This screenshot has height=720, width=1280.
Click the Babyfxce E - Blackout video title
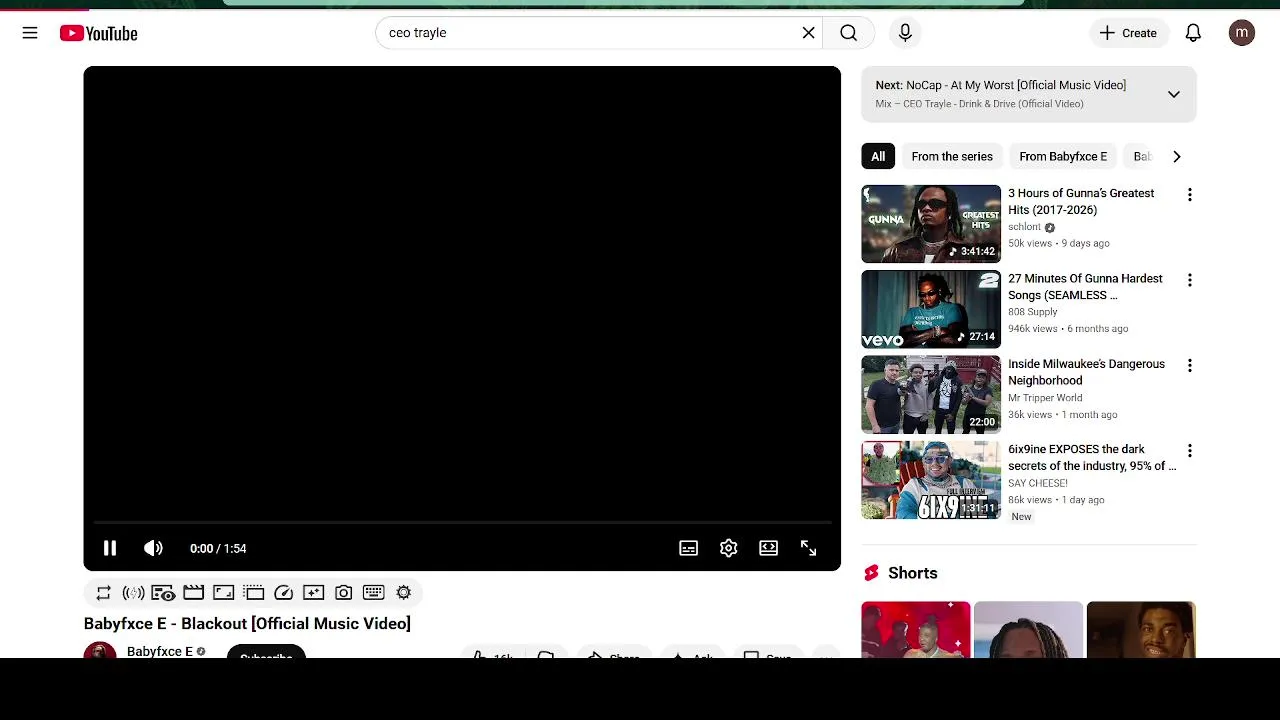click(x=247, y=623)
